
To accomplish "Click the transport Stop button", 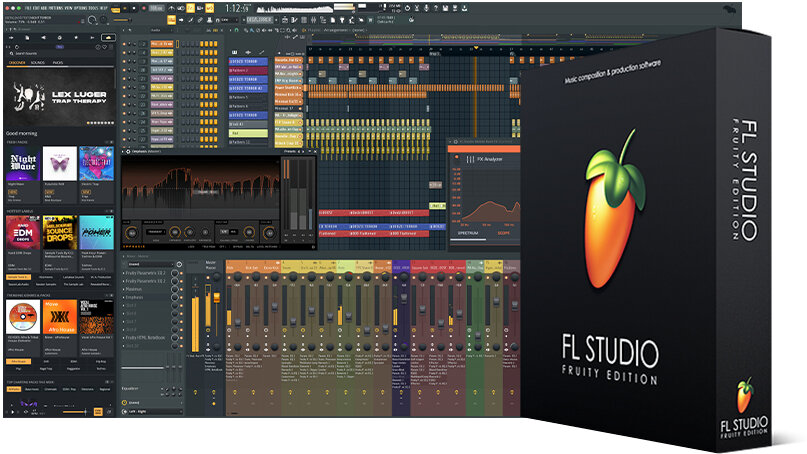I will tap(134, 8).
